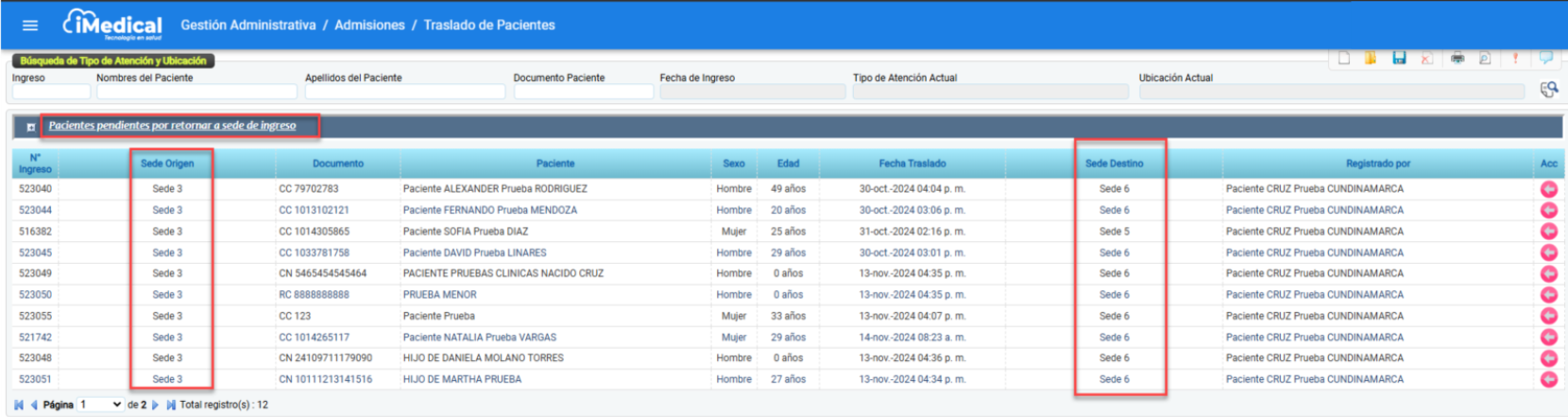Open the blue speech bubble comments icon
Viewport: 1568px width, 417px height.
pos(1545,59)
